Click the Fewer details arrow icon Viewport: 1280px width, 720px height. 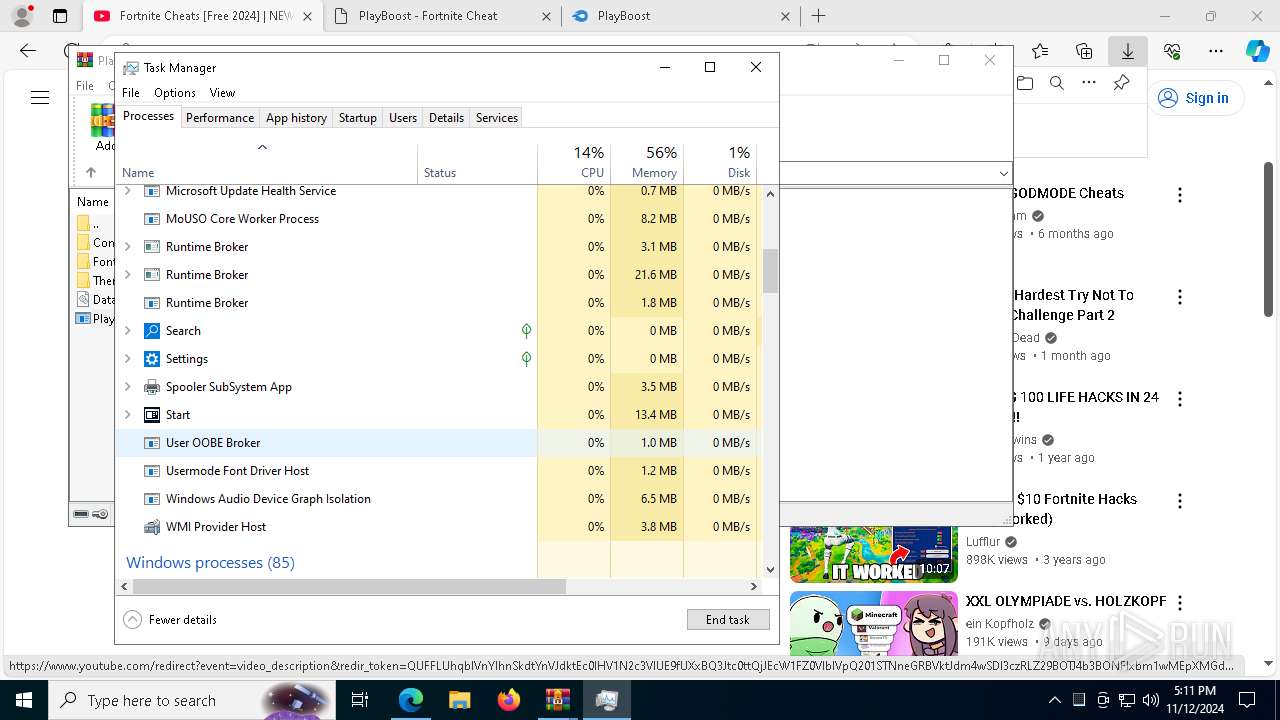(133, 620)
